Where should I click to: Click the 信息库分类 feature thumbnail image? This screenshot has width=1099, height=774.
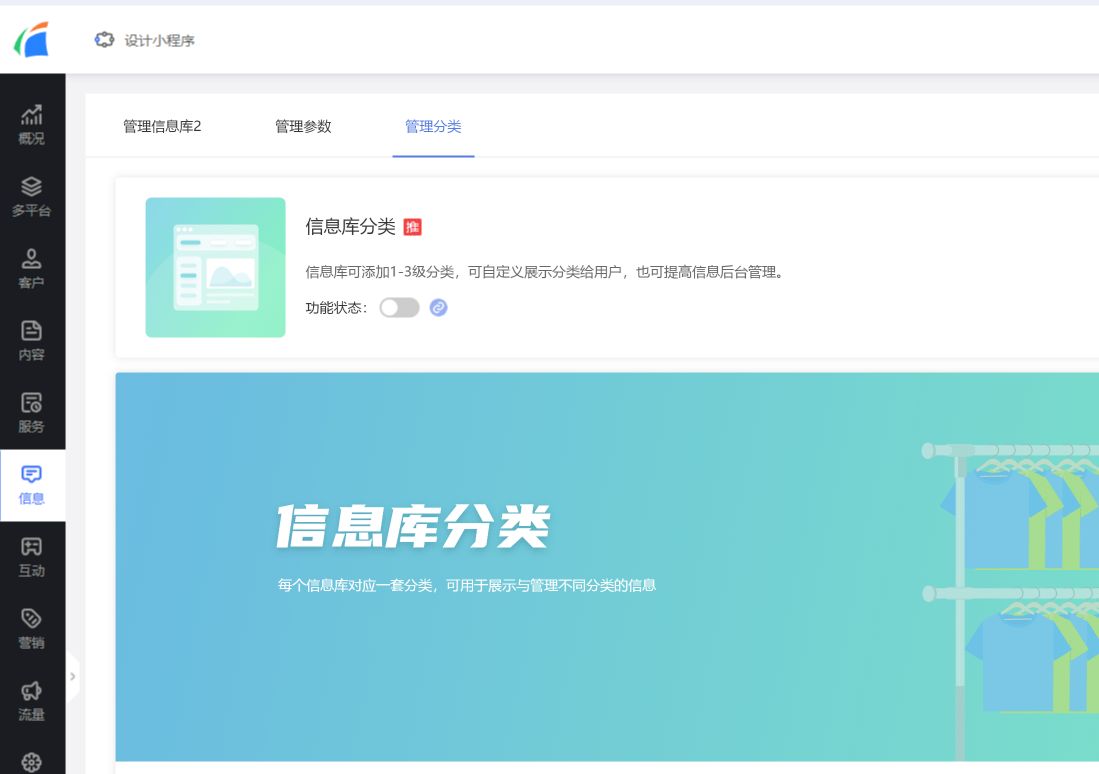[x=215, y=267]
